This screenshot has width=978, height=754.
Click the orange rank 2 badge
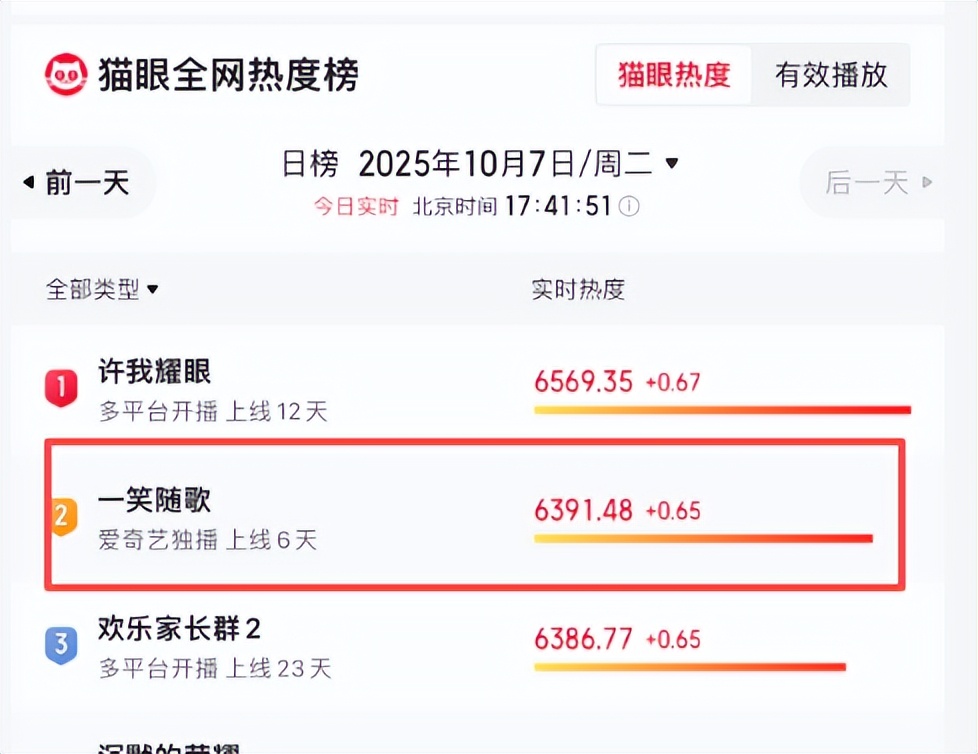tap(62, 516)
